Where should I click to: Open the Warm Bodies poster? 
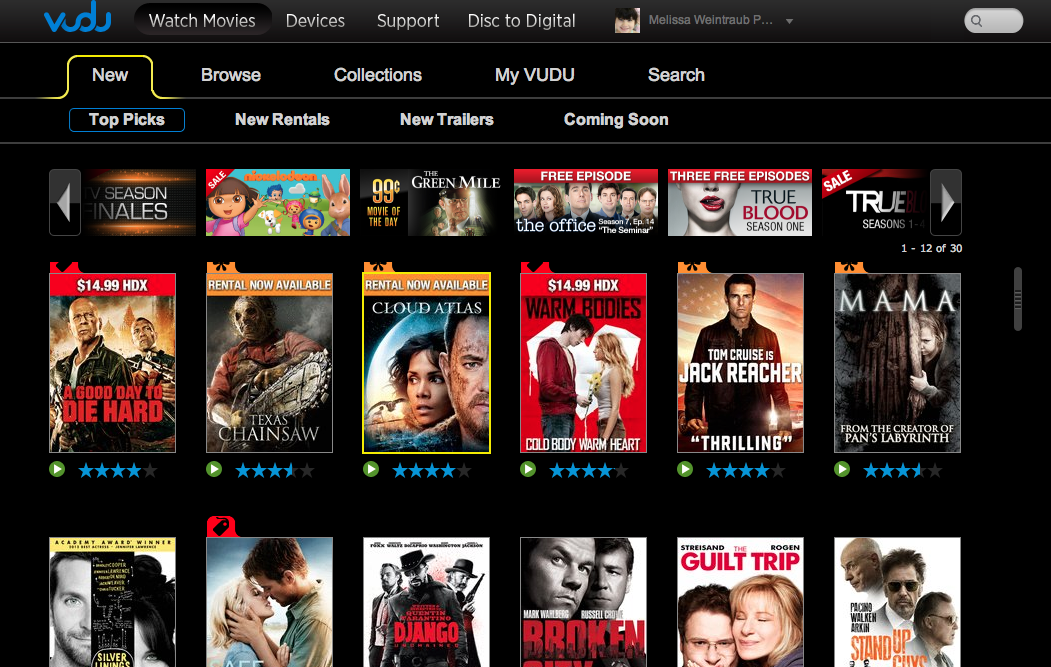pyautogui.click(x=583, y=363)
